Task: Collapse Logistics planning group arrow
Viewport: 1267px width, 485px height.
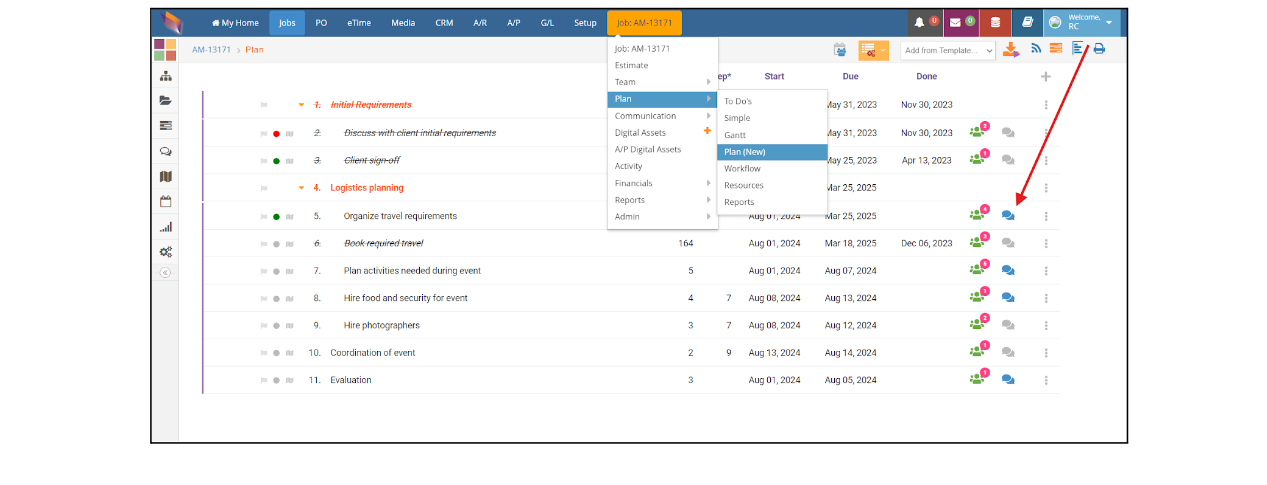Action: tap(301, 188)
